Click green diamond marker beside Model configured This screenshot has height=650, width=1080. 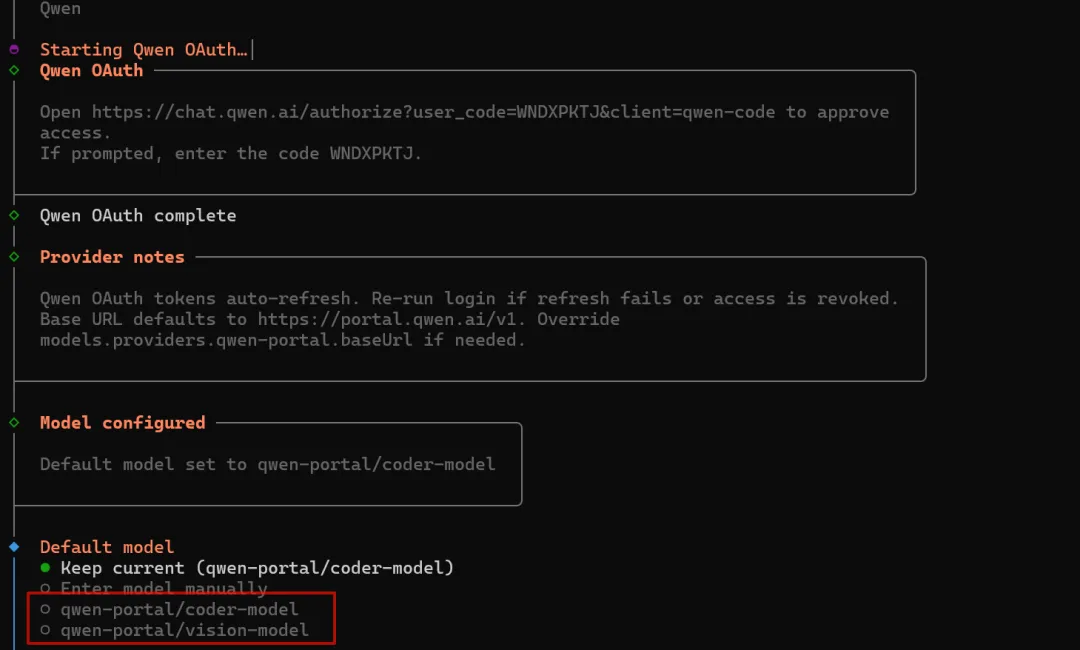(14, 423)
